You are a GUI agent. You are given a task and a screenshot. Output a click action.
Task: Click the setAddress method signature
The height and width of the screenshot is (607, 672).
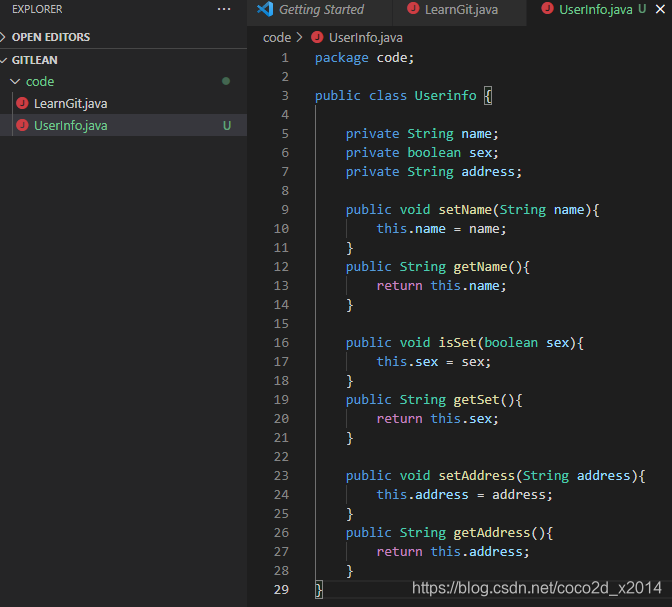(495, 476)
